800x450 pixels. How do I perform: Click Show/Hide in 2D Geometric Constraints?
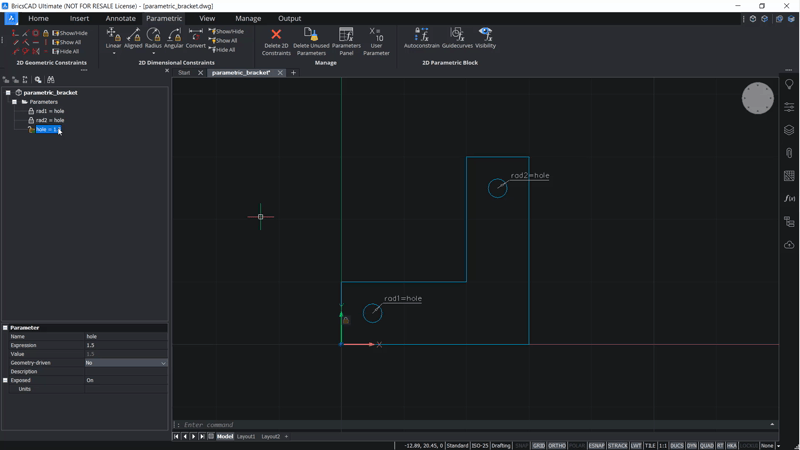pyautogui.click(x=70, y=33)
